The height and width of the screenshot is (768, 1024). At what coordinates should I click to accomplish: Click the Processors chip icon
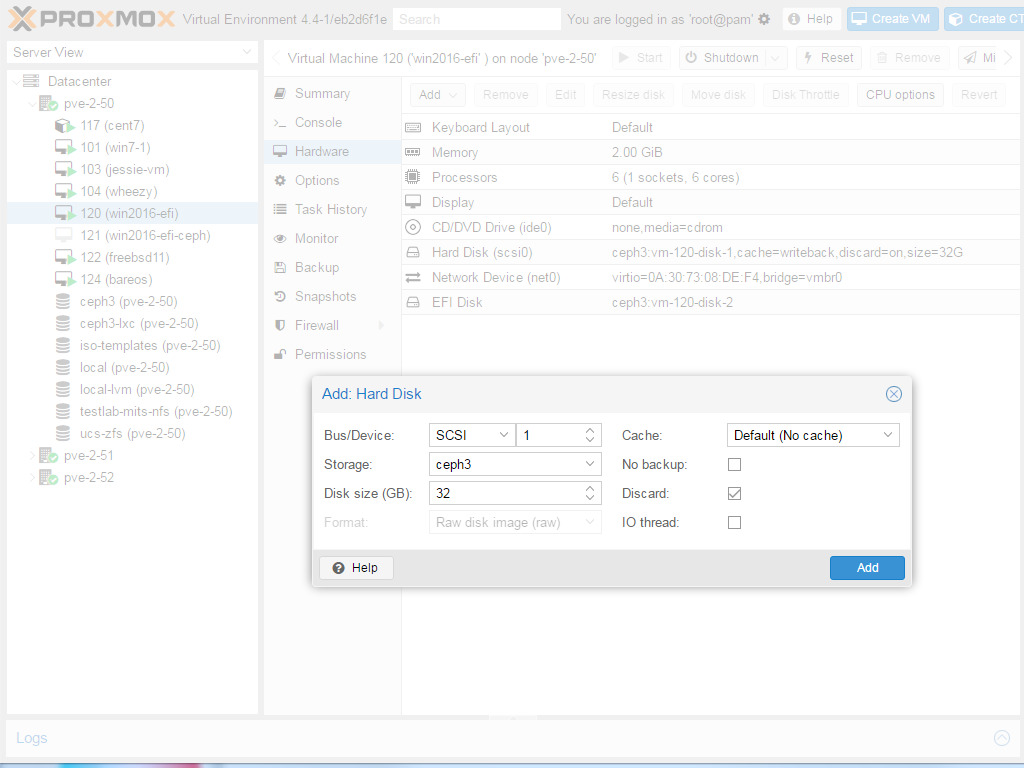coord(413,177)
